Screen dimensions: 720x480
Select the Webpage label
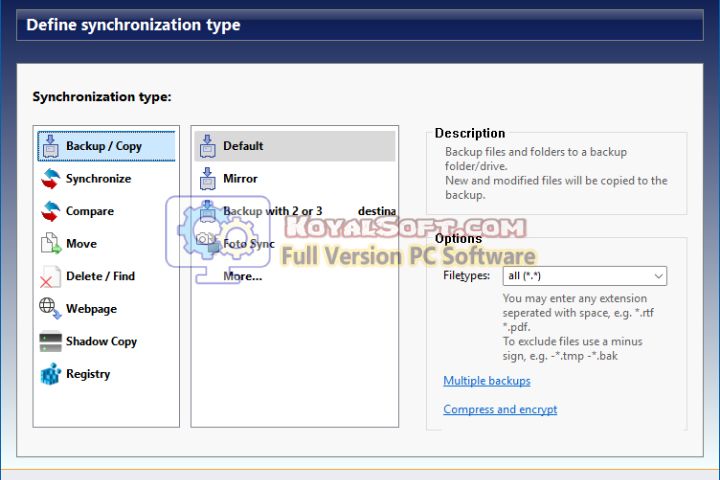click(91, 309)
